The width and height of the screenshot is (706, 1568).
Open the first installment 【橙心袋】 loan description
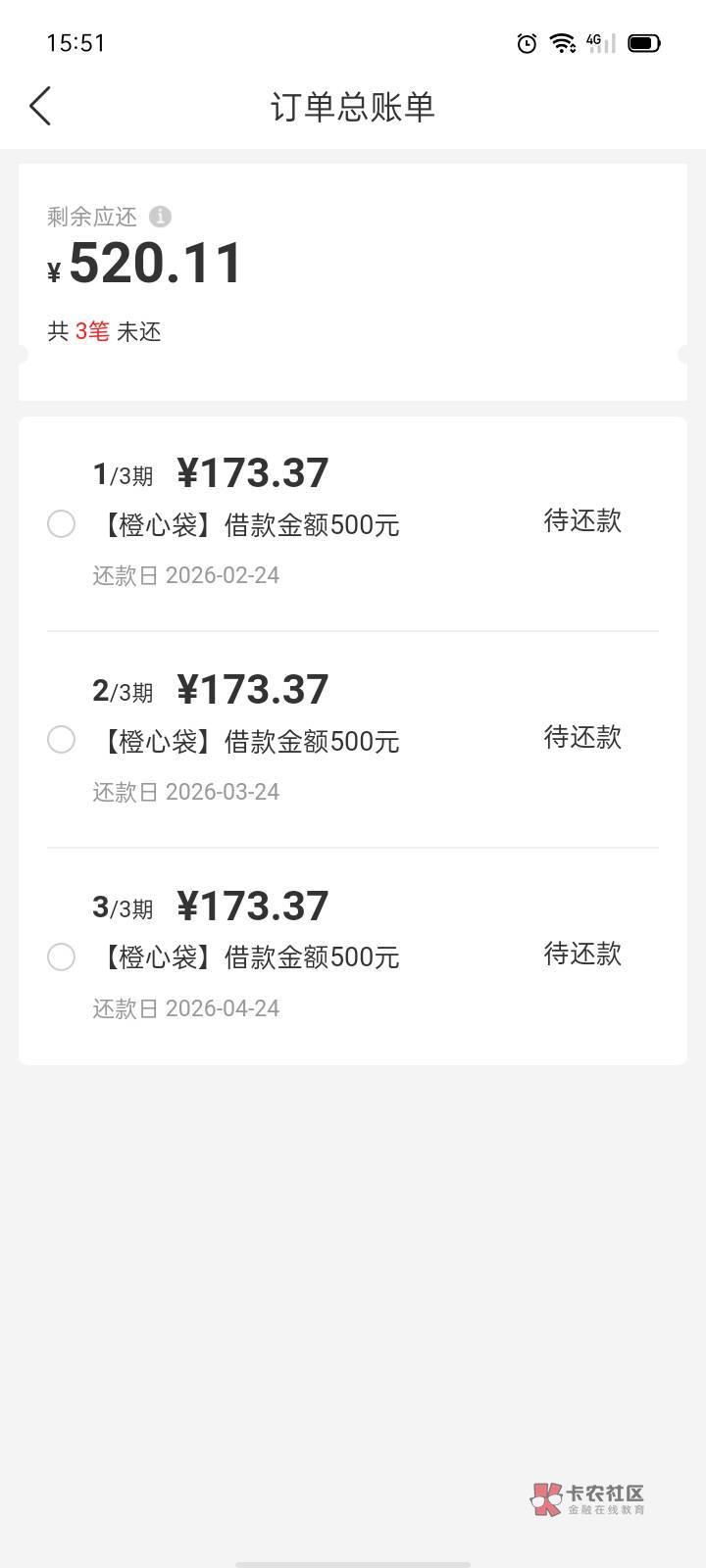(x=247, y=525)
